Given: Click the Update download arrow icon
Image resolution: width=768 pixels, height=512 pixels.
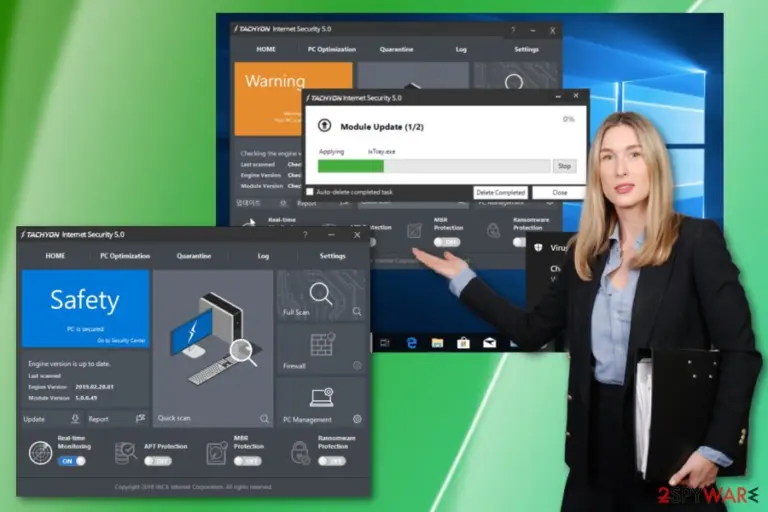Looking at the screenshot, I should [75, 418].
